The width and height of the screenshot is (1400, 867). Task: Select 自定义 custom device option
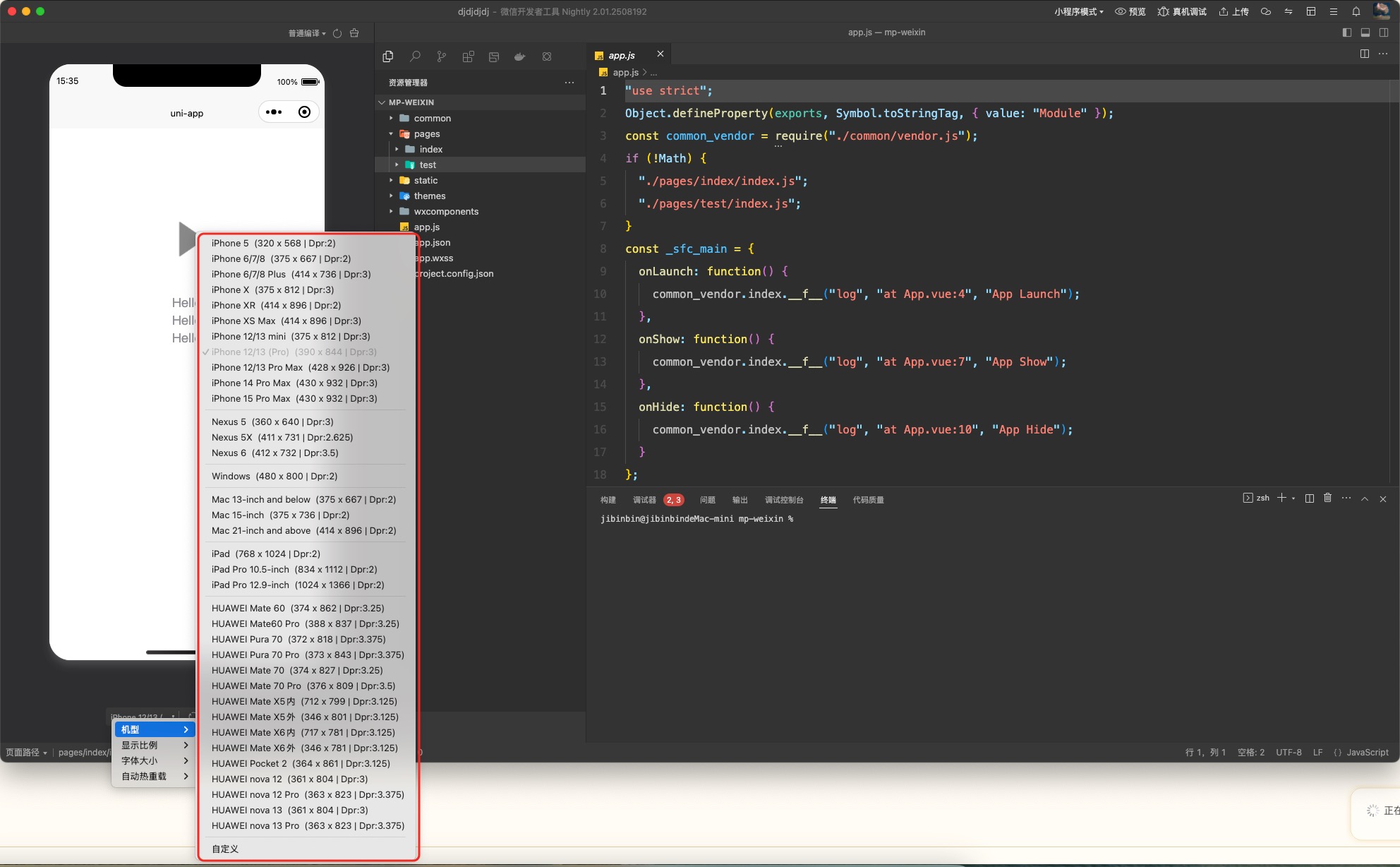pyautogui.click(x=225, y=849)
